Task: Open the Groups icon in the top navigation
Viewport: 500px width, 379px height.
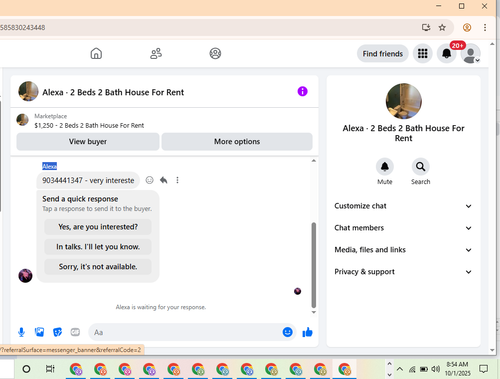Action: click(x=215, y=53)
